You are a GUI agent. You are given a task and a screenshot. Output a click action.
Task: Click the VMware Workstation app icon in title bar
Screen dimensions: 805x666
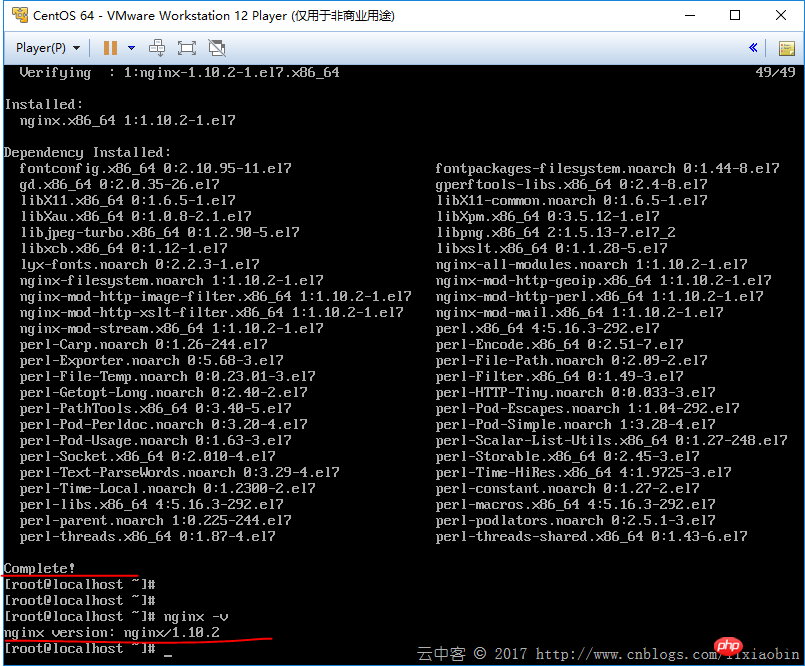click(x=20, y=15)
